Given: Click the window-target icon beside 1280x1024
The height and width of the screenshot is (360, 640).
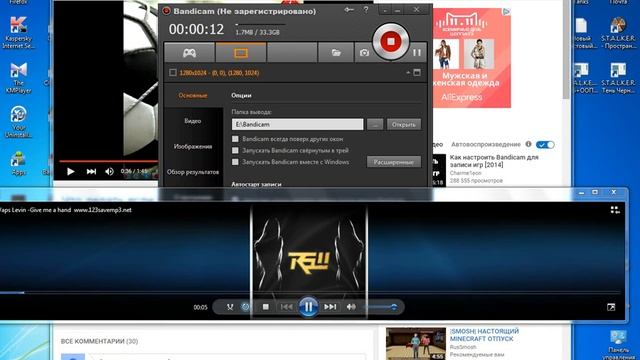Looking at the screenshot, I should (417, 73).
